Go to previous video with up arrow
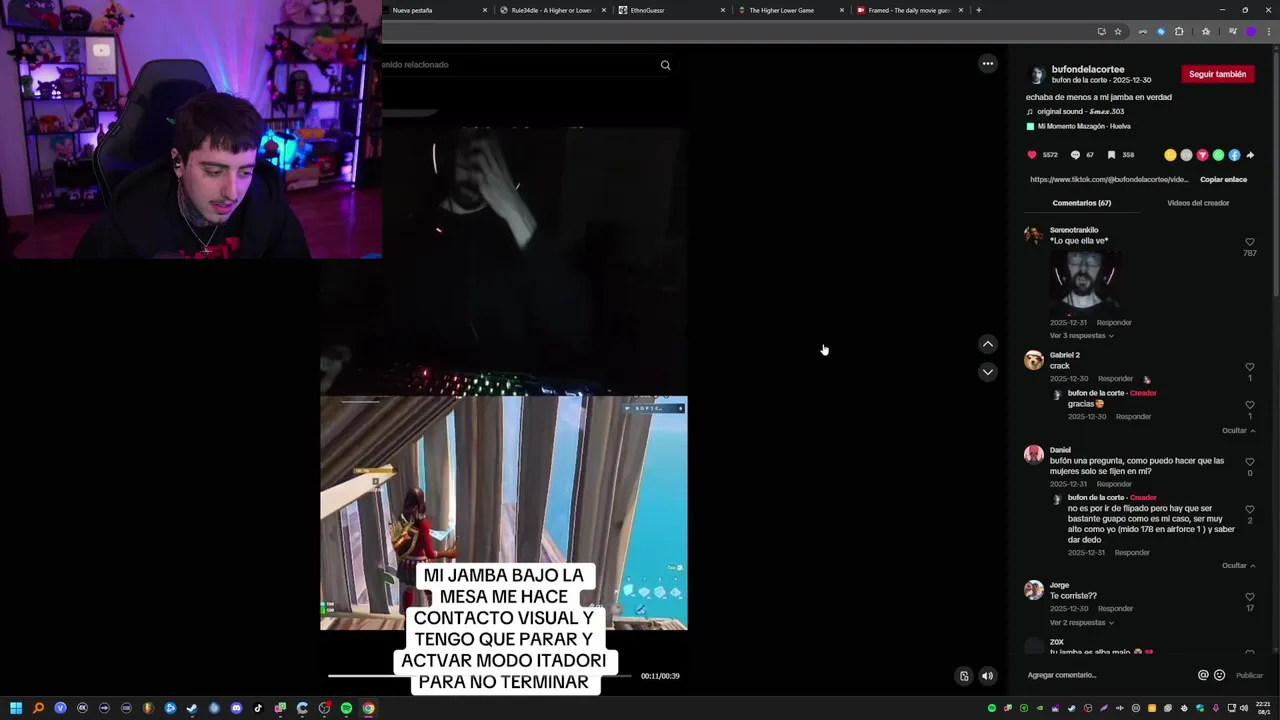1280x720 pixels. click(x=988, y=344)
